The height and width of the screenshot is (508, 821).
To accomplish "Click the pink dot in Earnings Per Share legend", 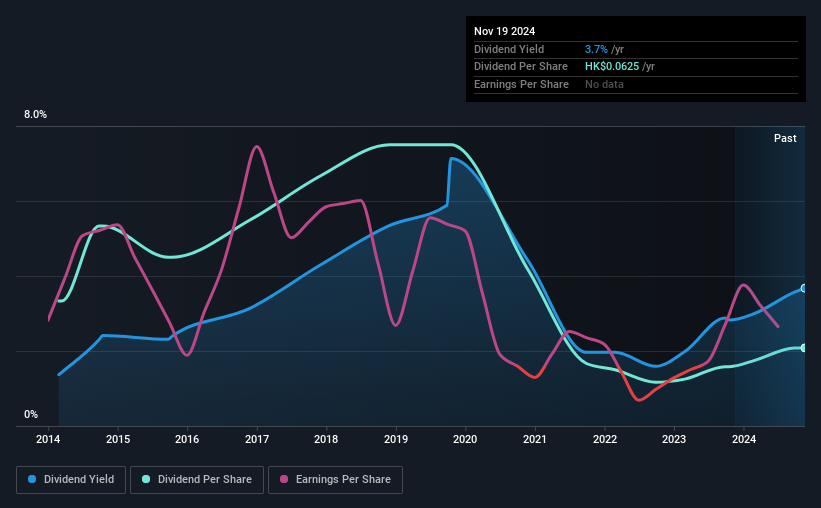I will 284,479.
